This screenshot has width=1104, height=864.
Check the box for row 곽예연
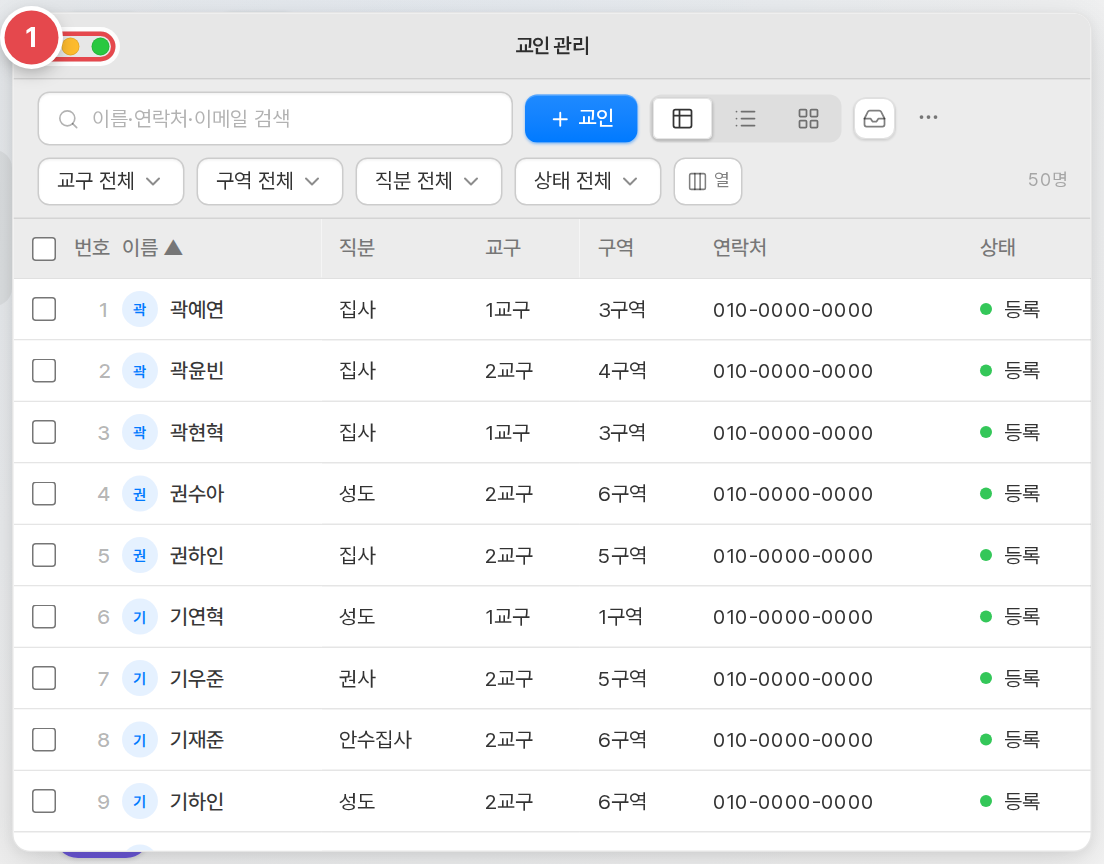point(44,309)
